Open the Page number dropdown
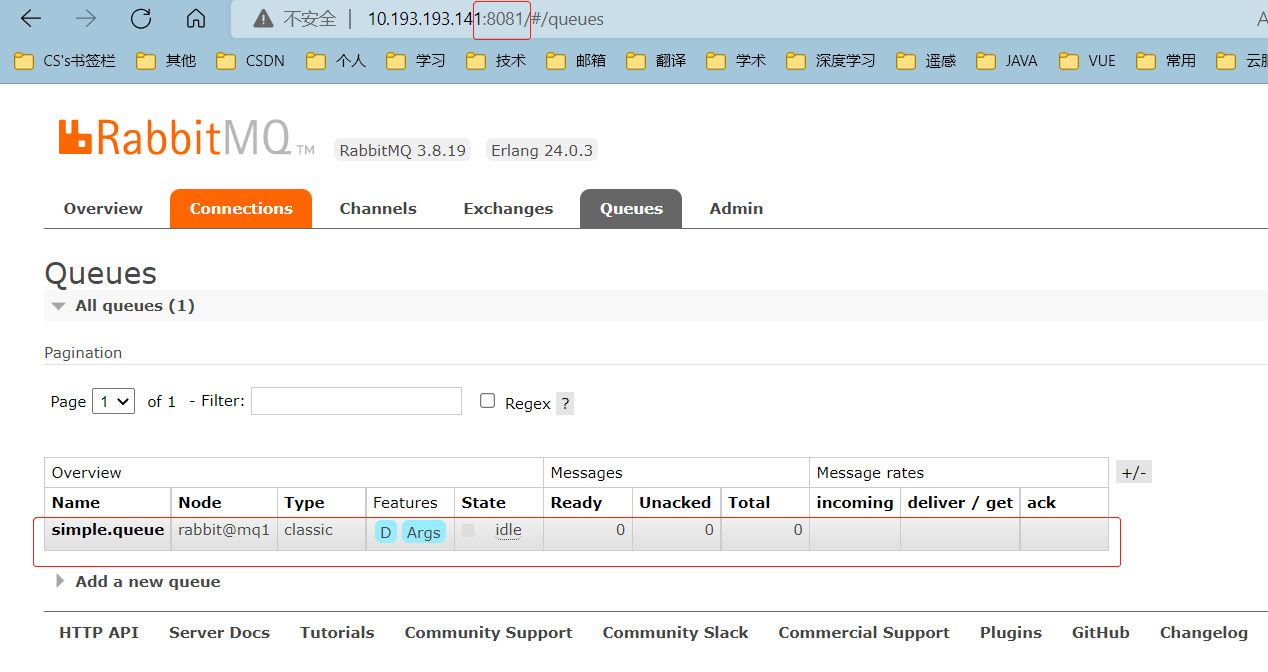This screenshot has height=672, width=1268. pyautogui.click(x=113, y=401)
